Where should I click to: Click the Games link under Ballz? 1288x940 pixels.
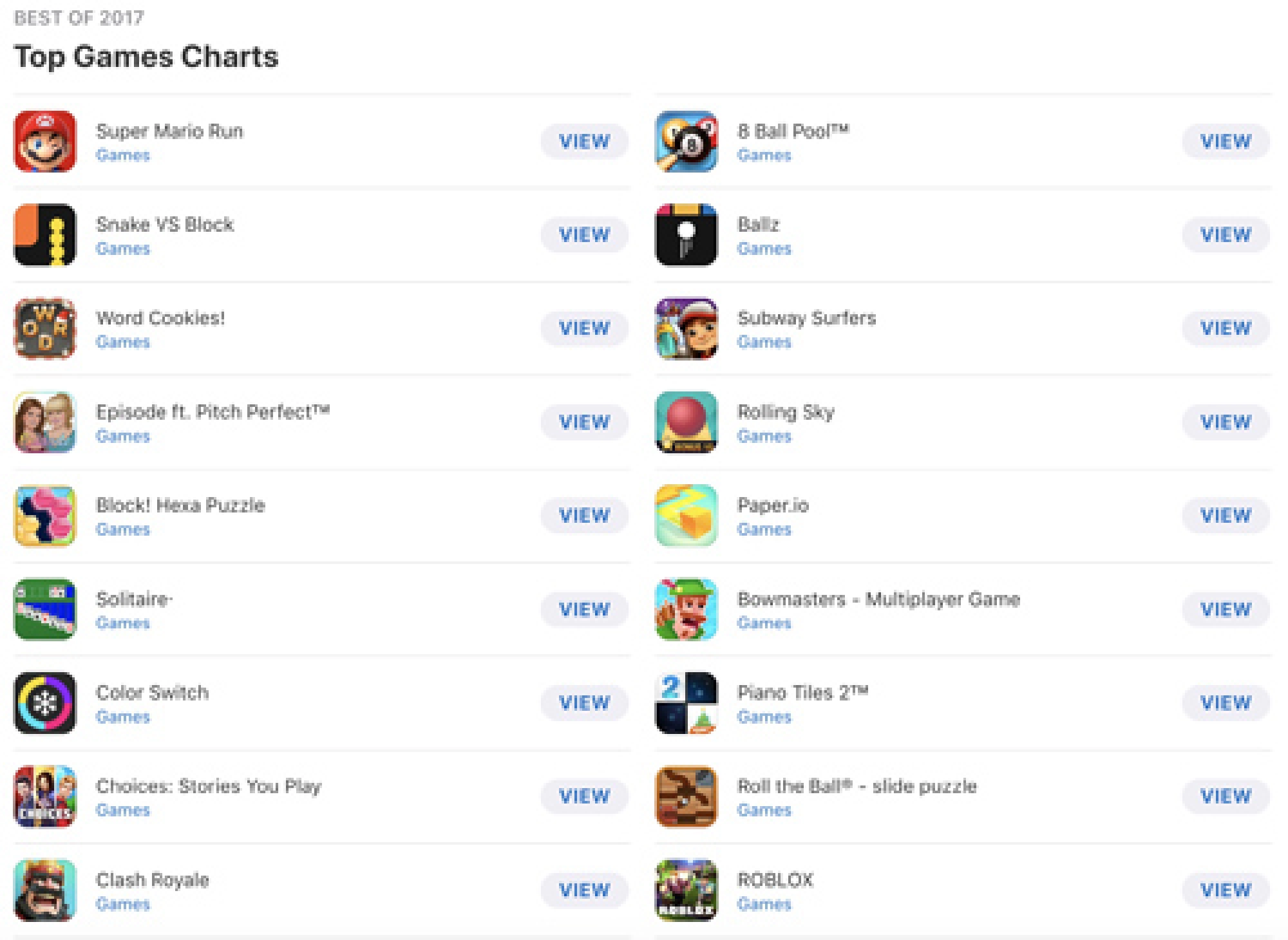coord(764,248)
